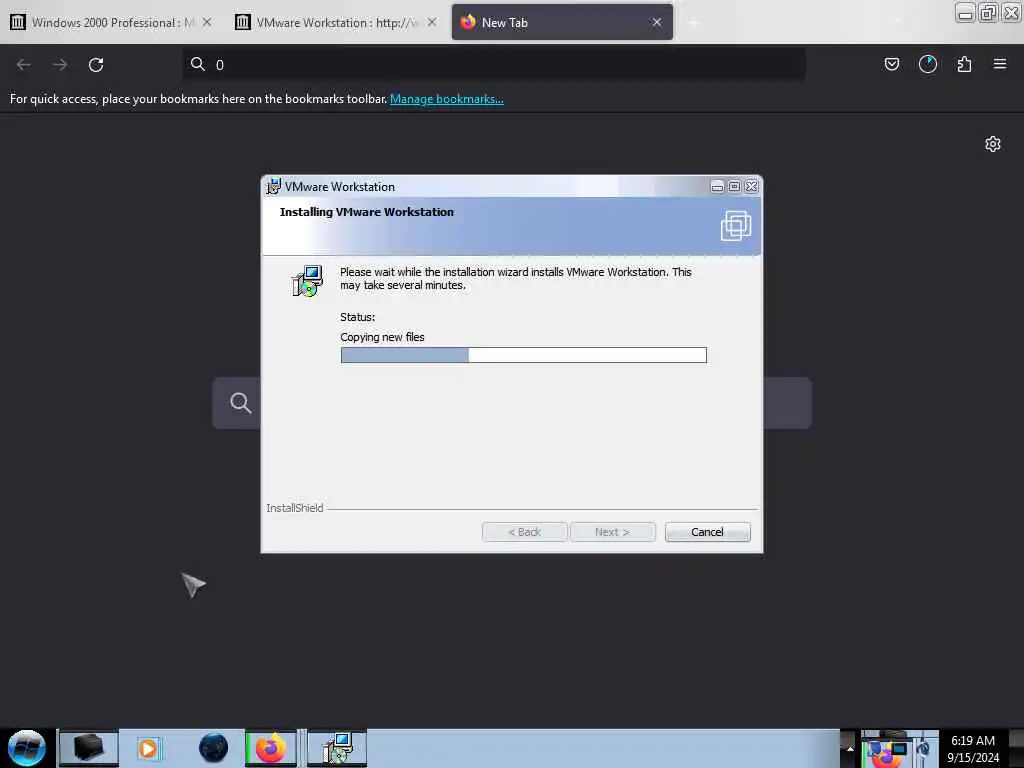Open the taskbar clock showing 6:19 AM
Image resolution: width=1024 pixels, height=768 pixels.
(973, 748)
